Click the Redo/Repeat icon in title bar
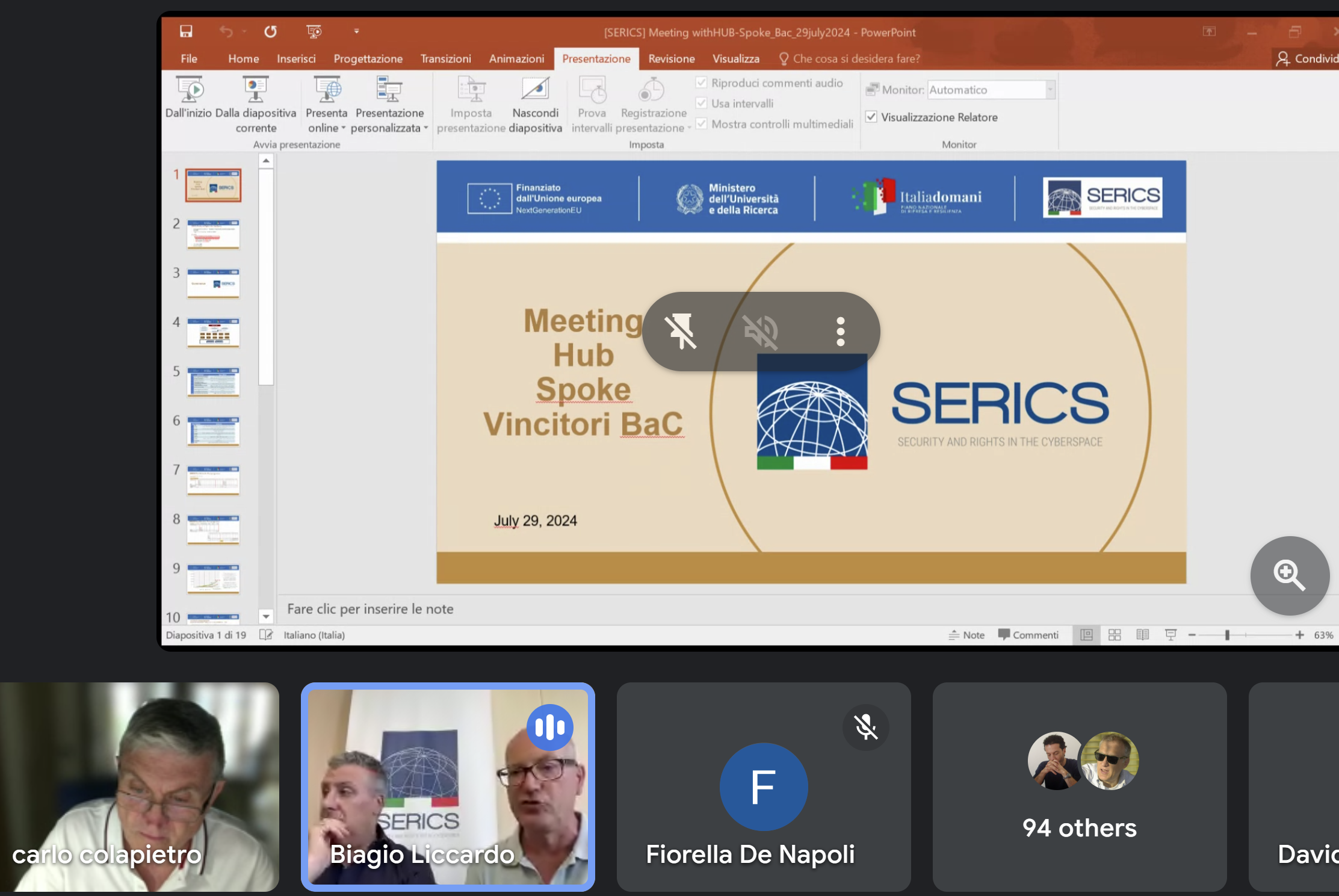1339x896 pixels. tap(270, 31)
